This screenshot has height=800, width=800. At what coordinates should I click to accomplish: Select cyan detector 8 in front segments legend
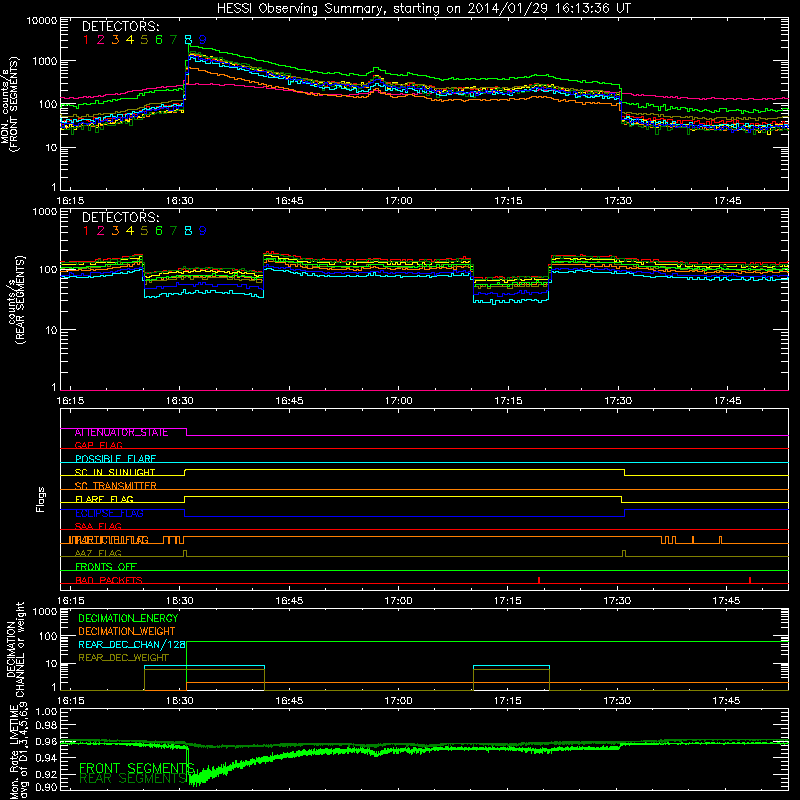188,40
